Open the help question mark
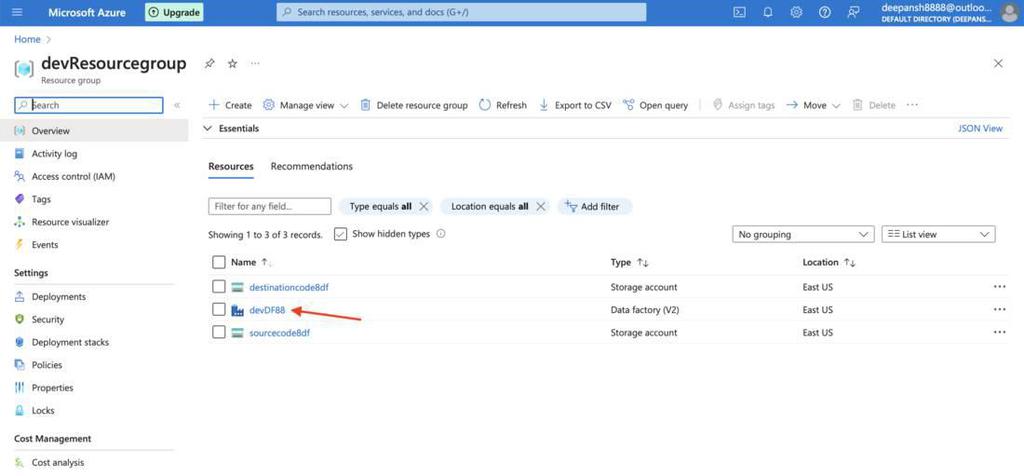Screen dimensions: 1024x476 tap(825, 12)
